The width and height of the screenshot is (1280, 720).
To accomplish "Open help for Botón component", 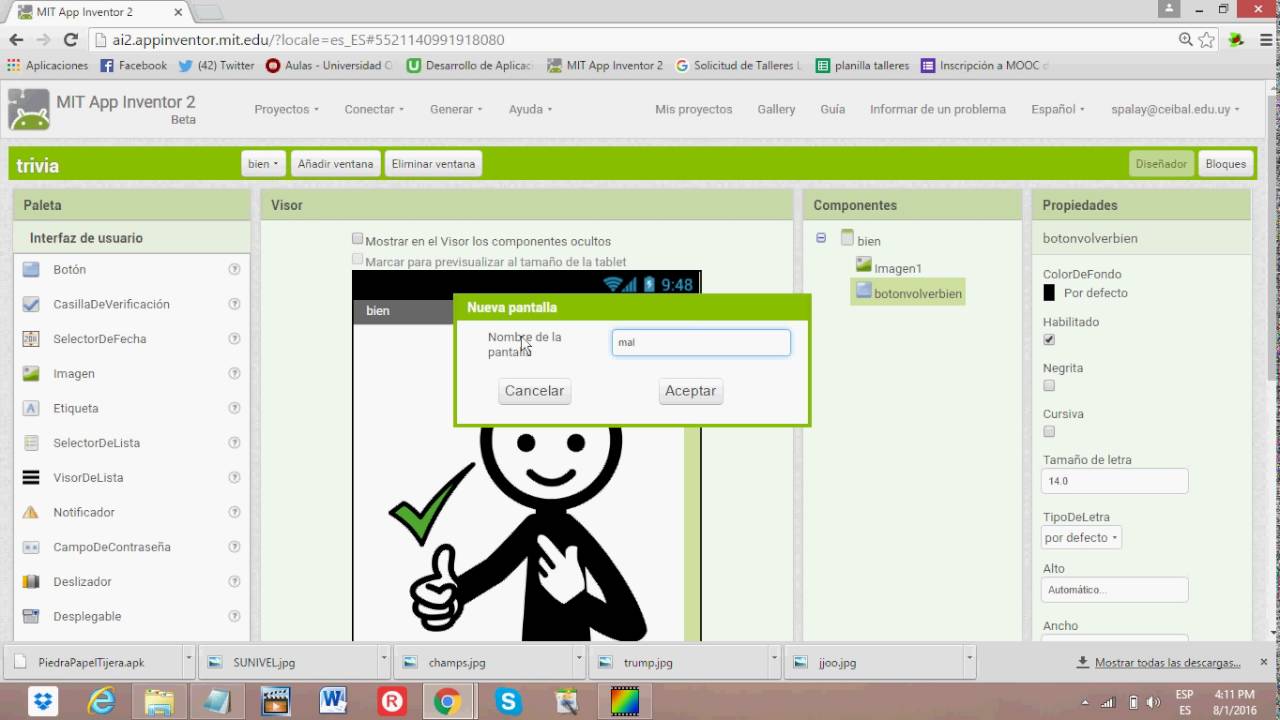I will click(234, 269).
